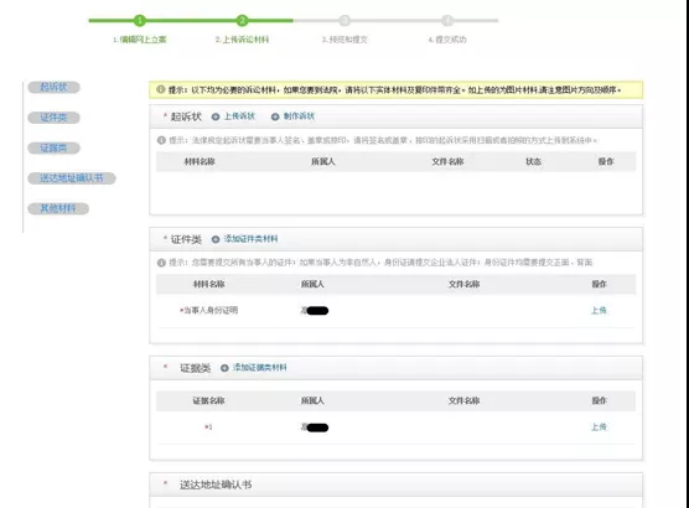This screenshot has height=508, width=689.
Task: Click the 送达地址确认书 section header
Action: point(217,485)
